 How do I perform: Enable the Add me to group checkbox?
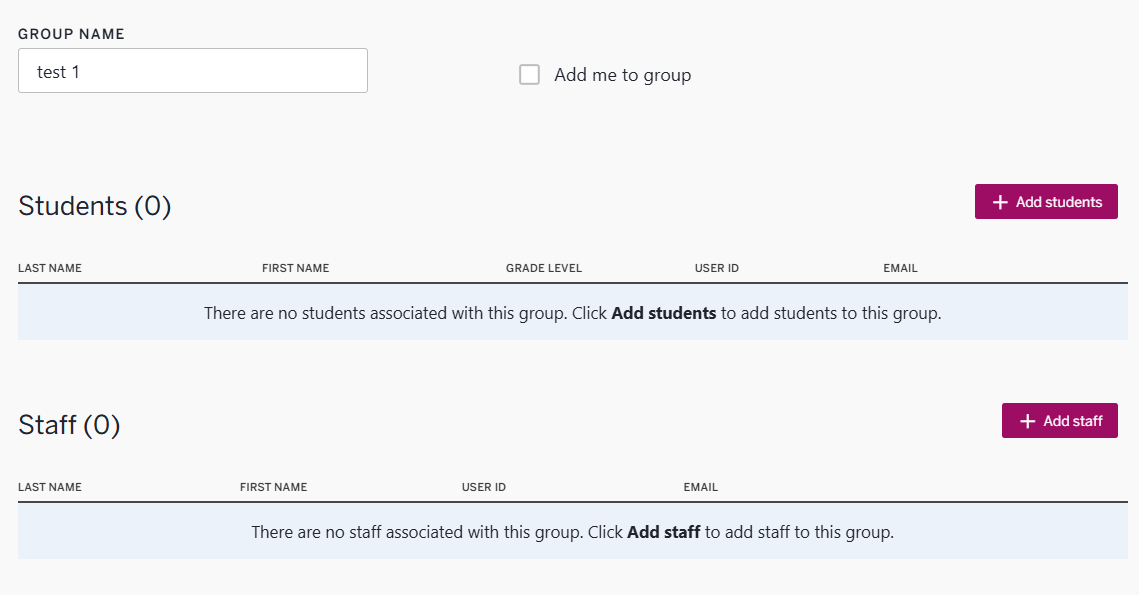[529, 75]
